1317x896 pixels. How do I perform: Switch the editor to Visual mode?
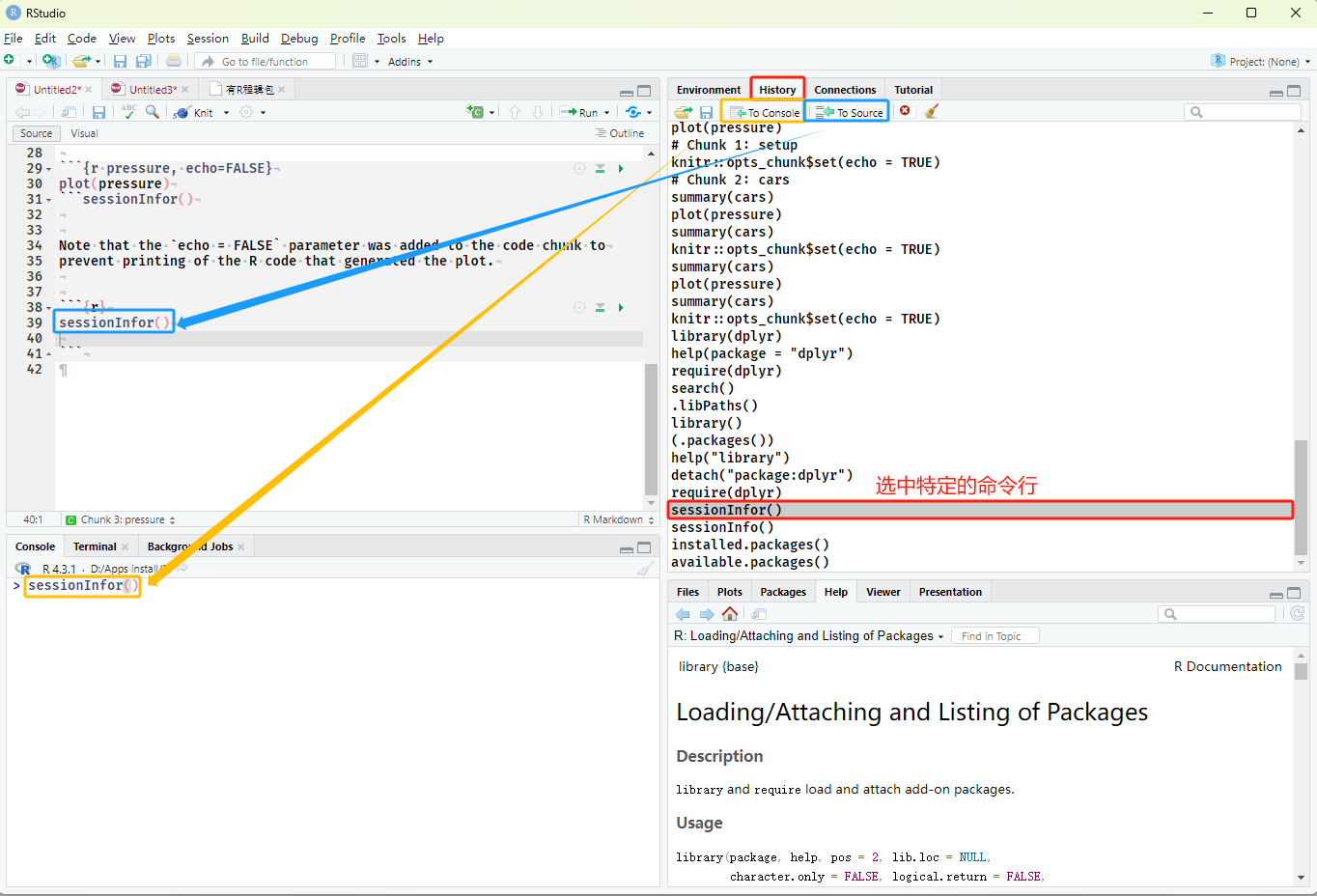(84, 133)
